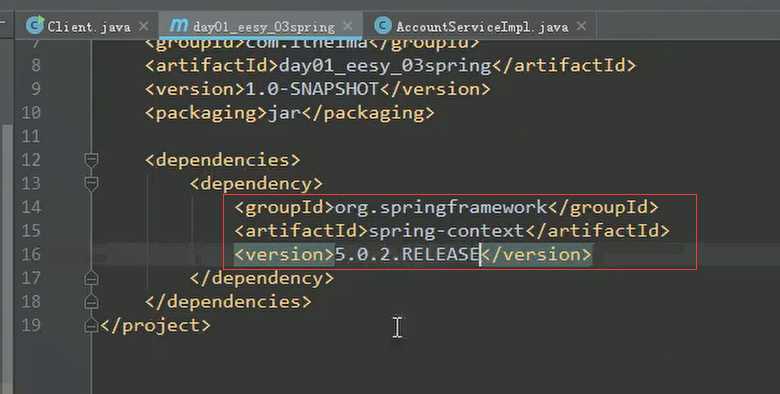Click fold end marker at line 17
Viewport: 780px width, 394px height.
91,278
